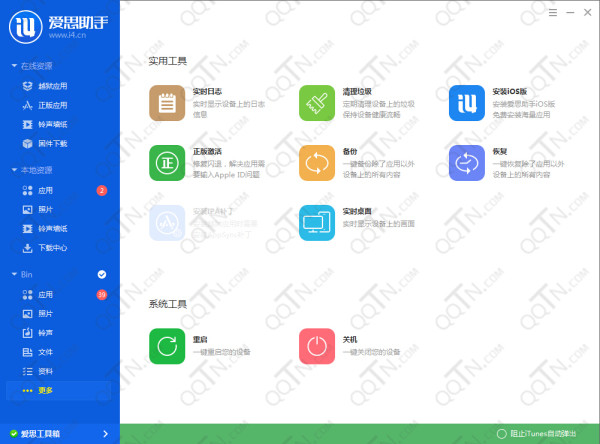Viewport: 600px width, 444px height.
Task: Click the 爱思工具箱 label at the bottom
Action: (41, 434)
